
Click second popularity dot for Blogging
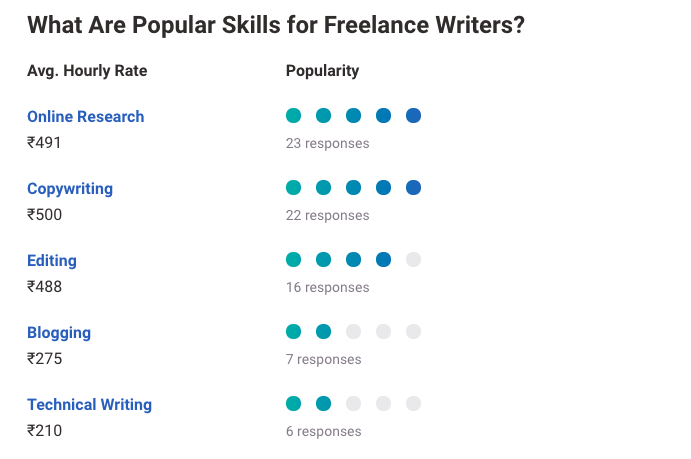pyautogui.click(x=323, y=332)
